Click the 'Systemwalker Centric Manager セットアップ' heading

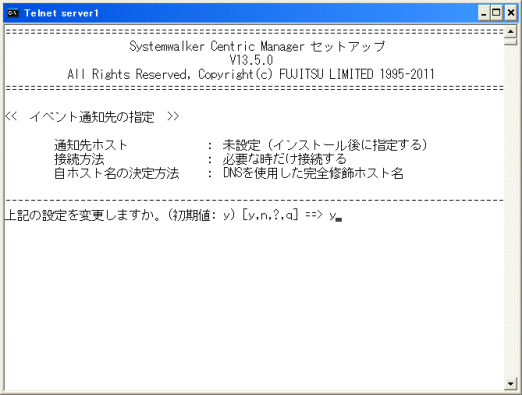(257, 46)
